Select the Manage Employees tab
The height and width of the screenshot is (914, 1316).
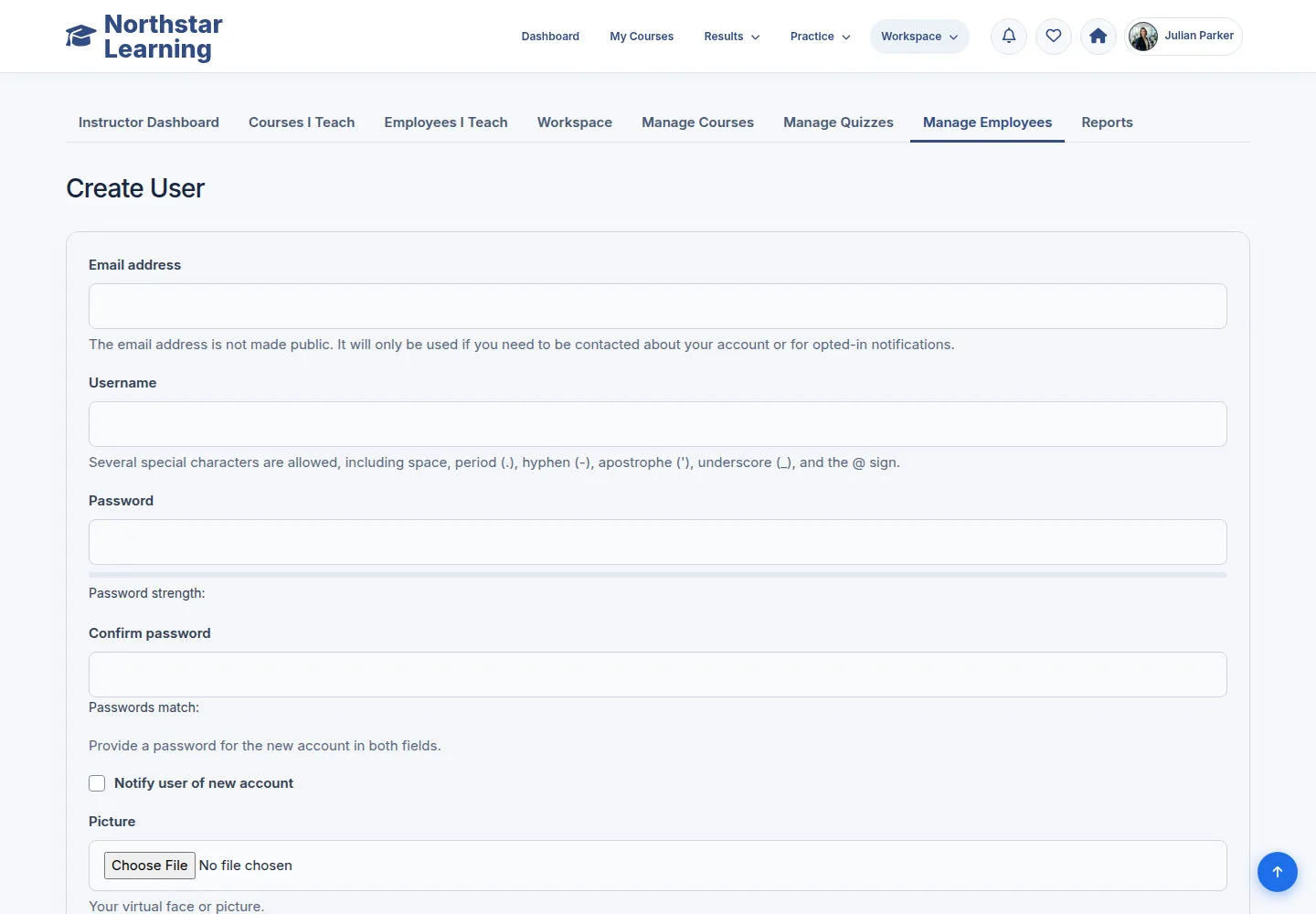(987, 122)
